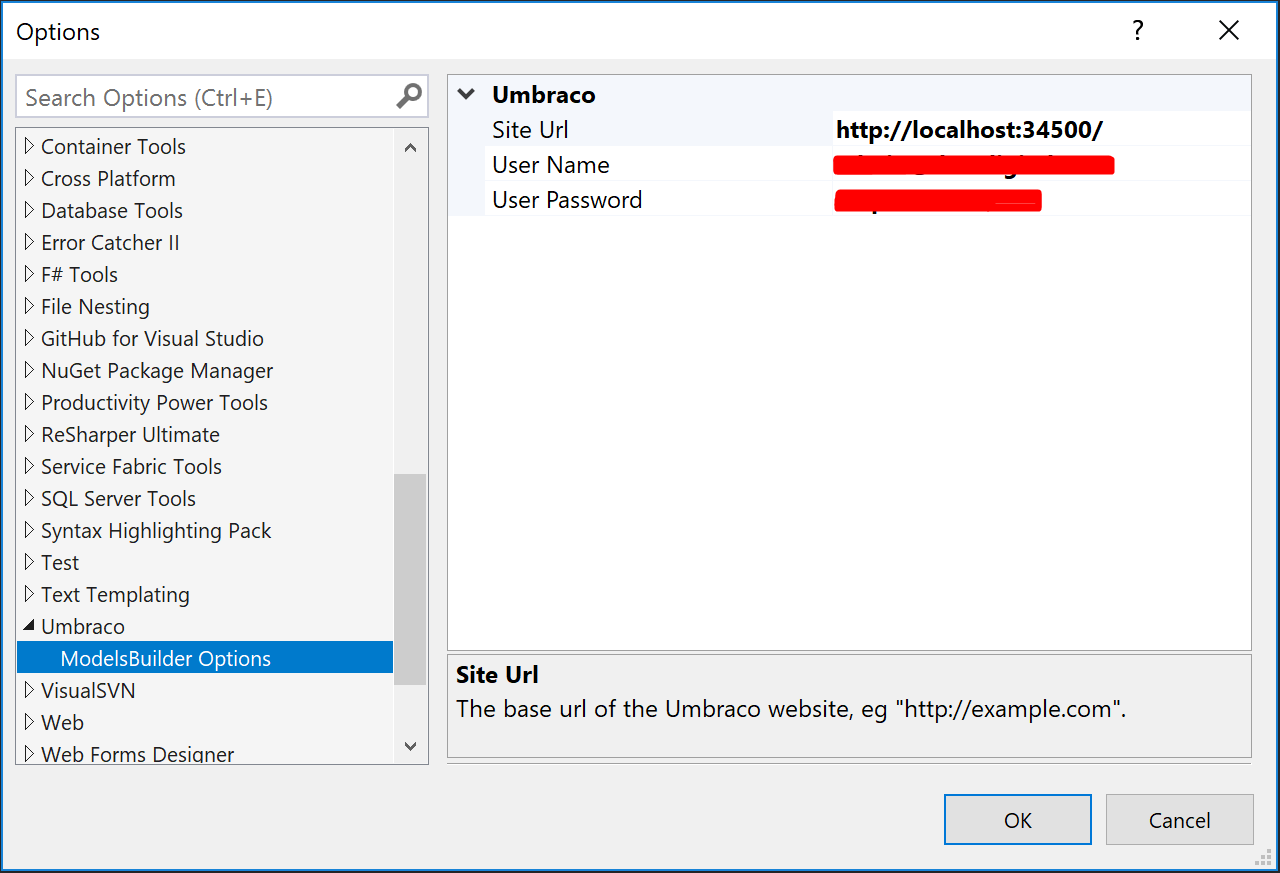Collapse the Umbraco tree node
The height and width of the screenshot is (873, 1280).
(x=29, y=627)
